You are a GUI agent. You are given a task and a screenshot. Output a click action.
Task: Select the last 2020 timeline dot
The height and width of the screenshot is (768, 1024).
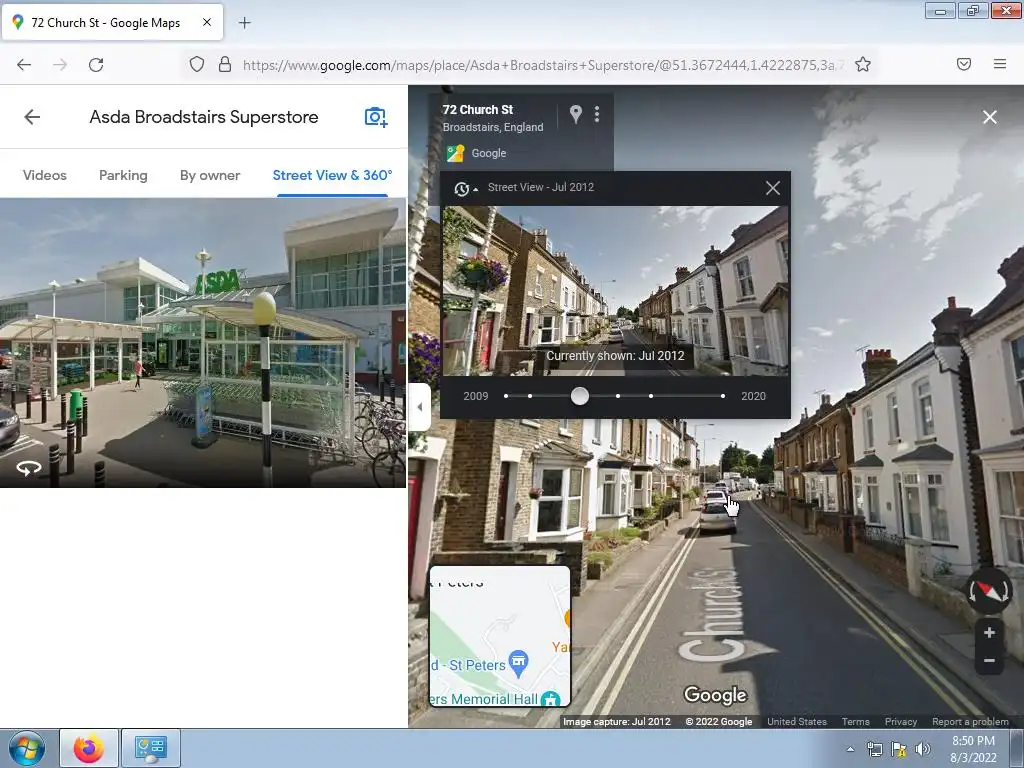(722, 396)
